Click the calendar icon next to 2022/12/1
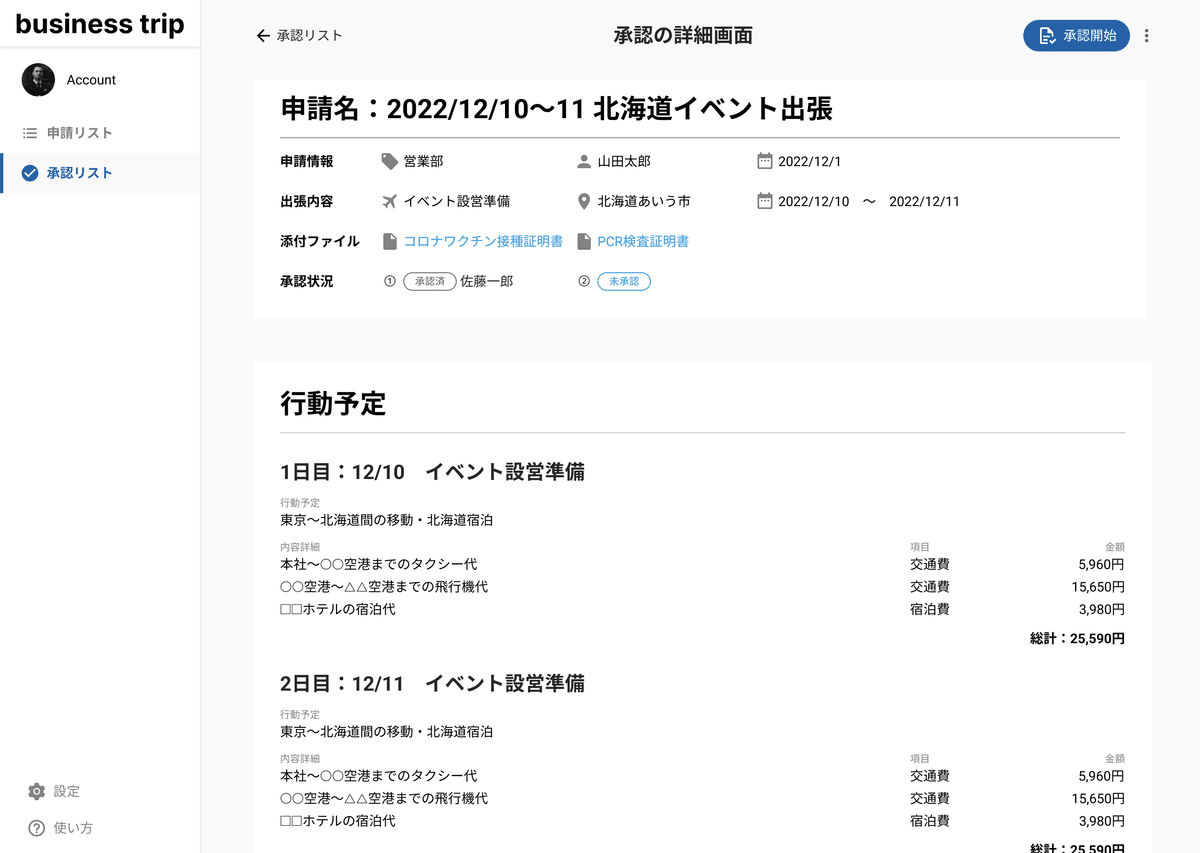1200x853 pixels. coord(765,161)
